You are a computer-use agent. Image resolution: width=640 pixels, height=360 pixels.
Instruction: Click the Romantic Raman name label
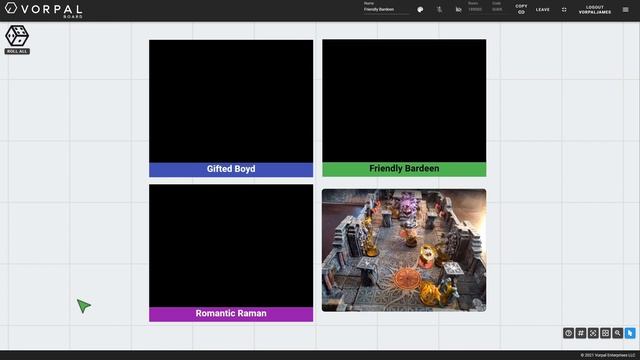(x=231, y=314)
